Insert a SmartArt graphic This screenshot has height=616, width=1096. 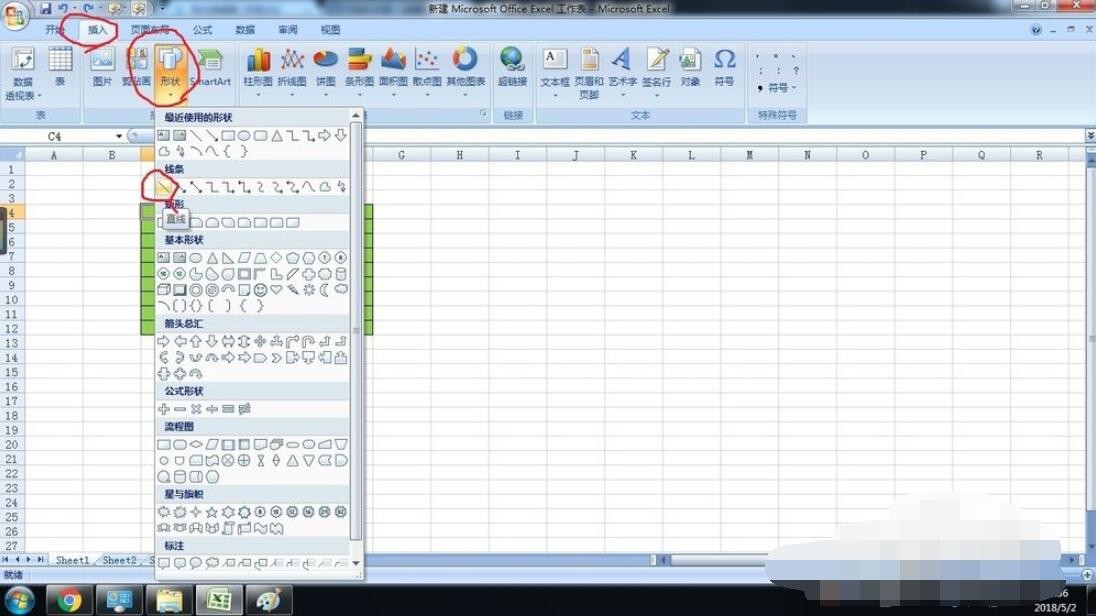[x=210, y=68]
